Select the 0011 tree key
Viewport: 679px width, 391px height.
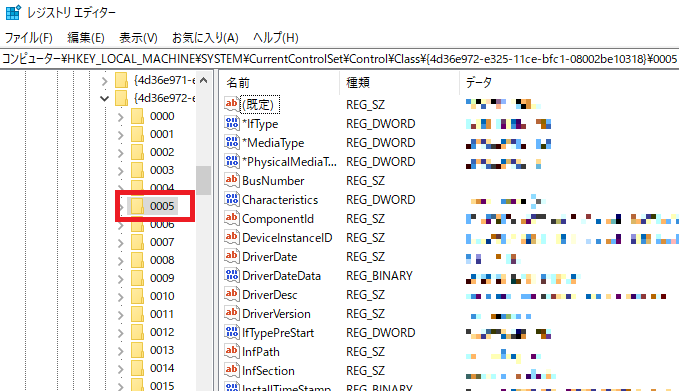click(x=162, y=314)
